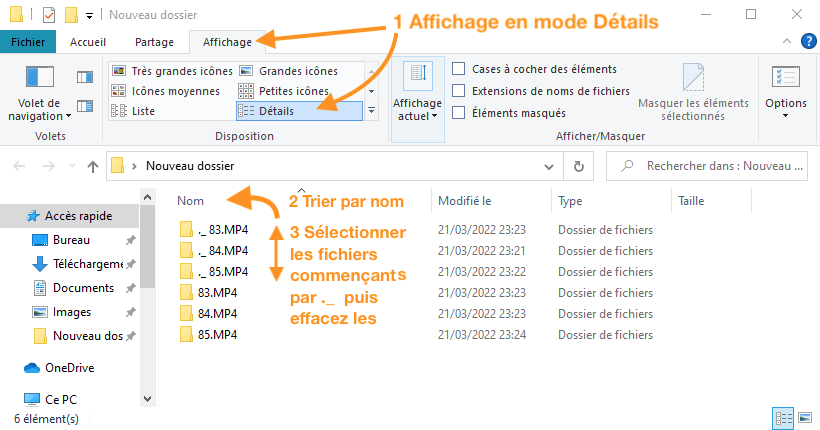820x430 pixels.
Task: Refresh the folder view
Action: [578, 166]
